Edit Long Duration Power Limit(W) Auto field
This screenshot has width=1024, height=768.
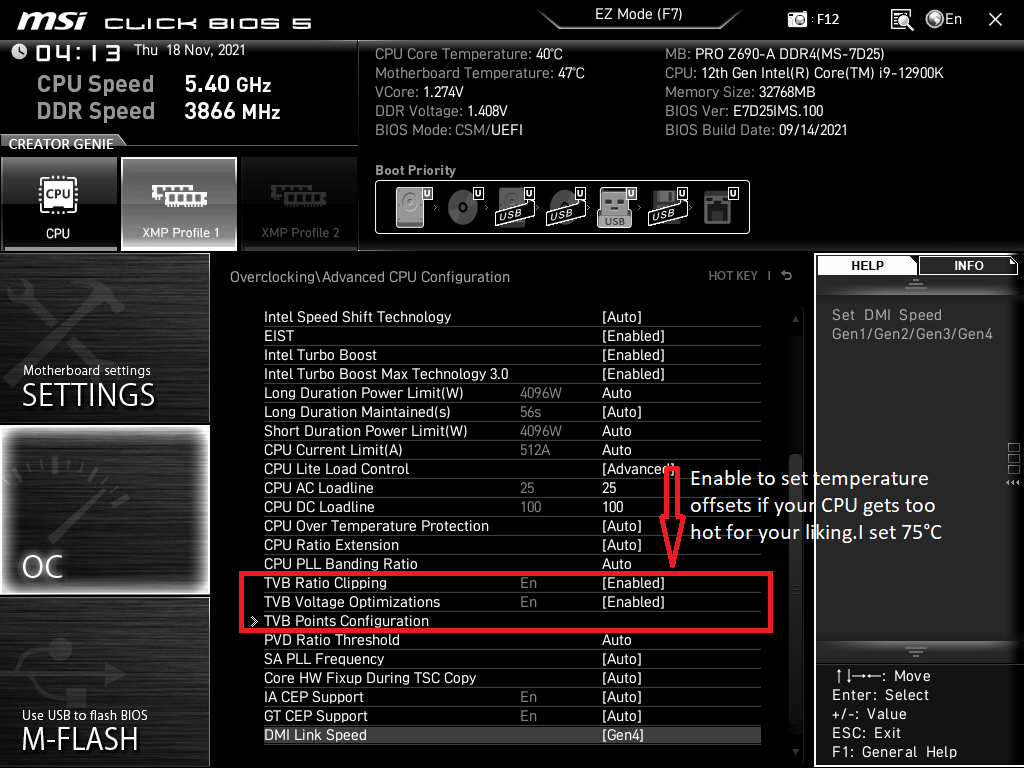pyautogui.click(x=616, y=392)
